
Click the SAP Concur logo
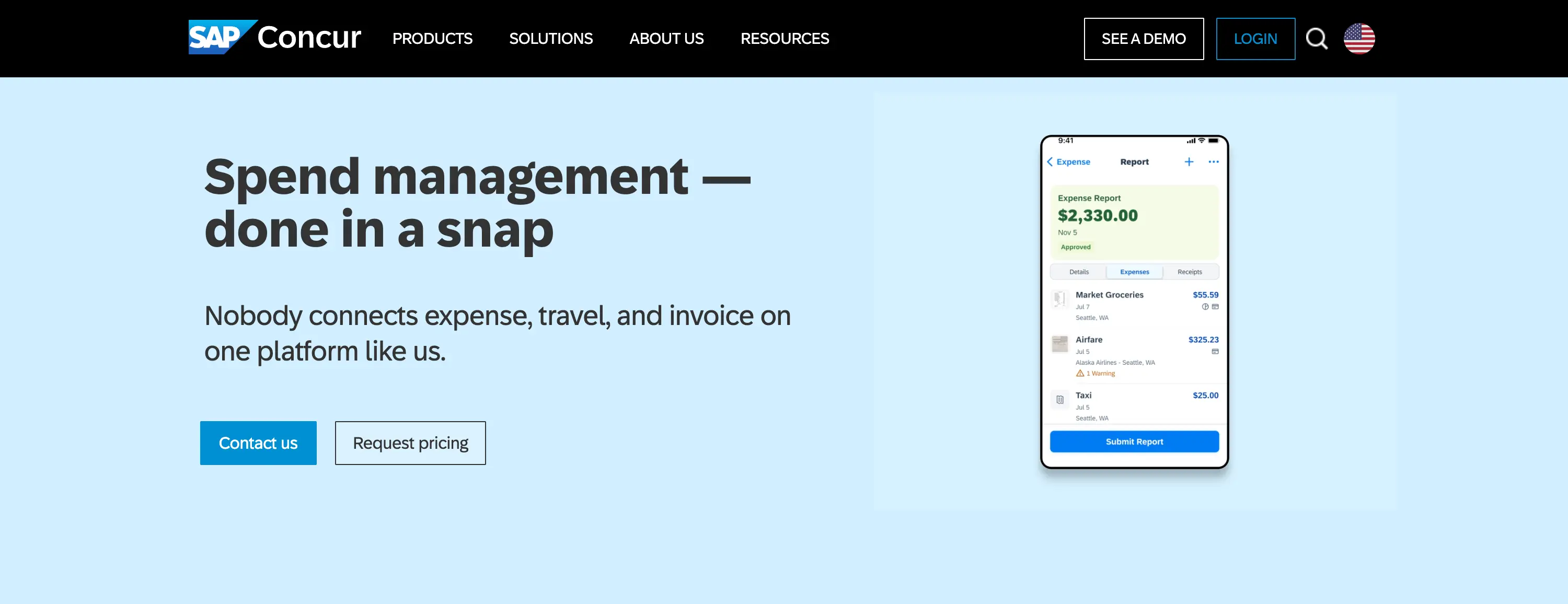(274, 38)
